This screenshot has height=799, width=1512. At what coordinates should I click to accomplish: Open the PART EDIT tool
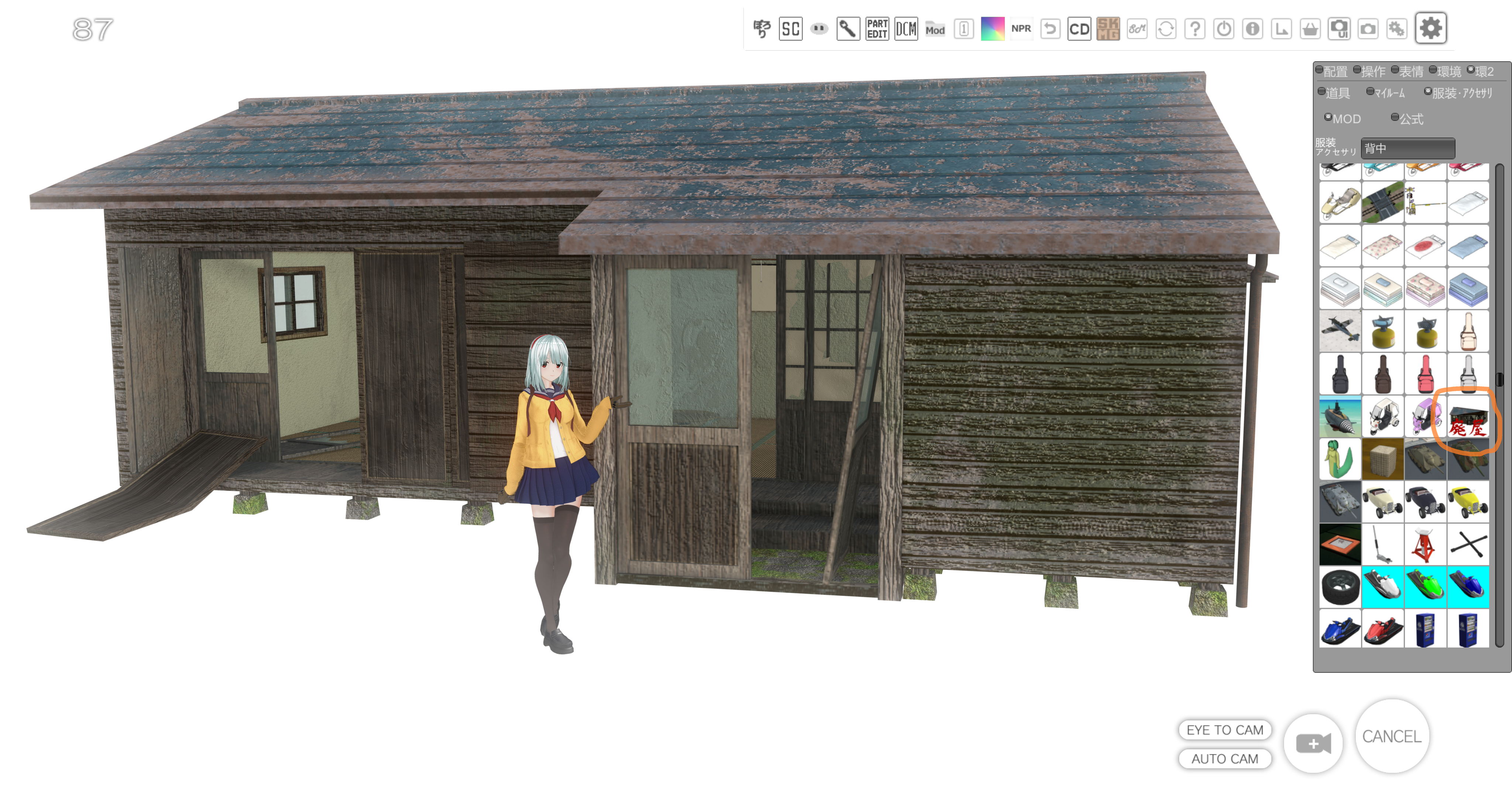[x=877, y=29]
